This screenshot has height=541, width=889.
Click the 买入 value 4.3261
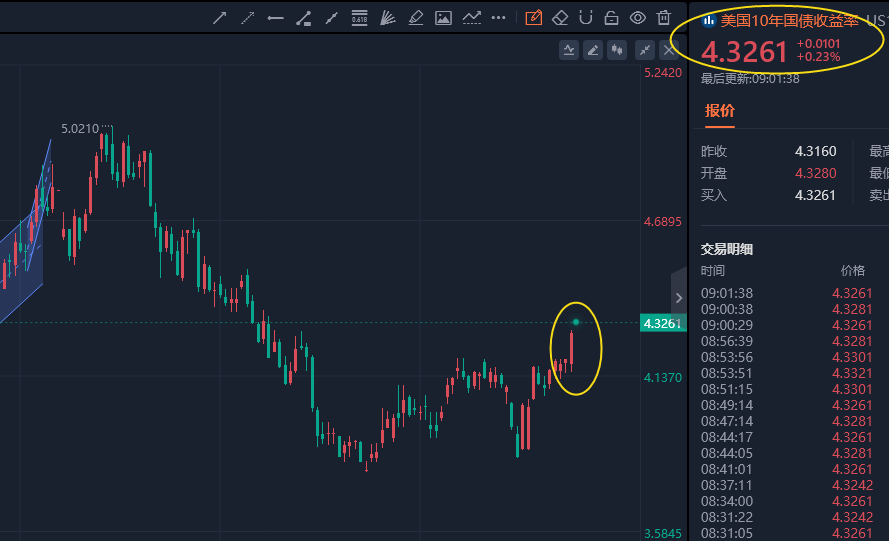point(815,195)
